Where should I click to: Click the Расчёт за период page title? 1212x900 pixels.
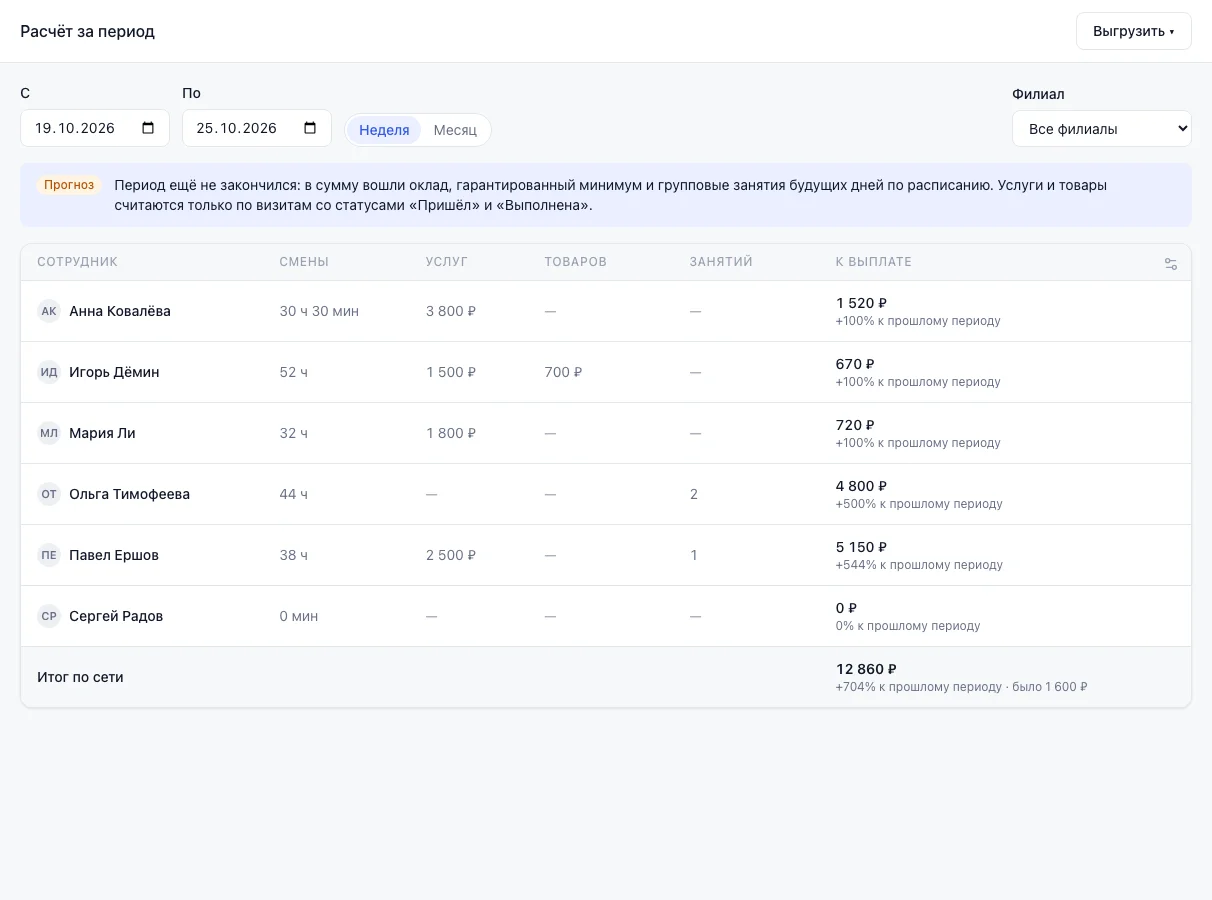point(88,31)
